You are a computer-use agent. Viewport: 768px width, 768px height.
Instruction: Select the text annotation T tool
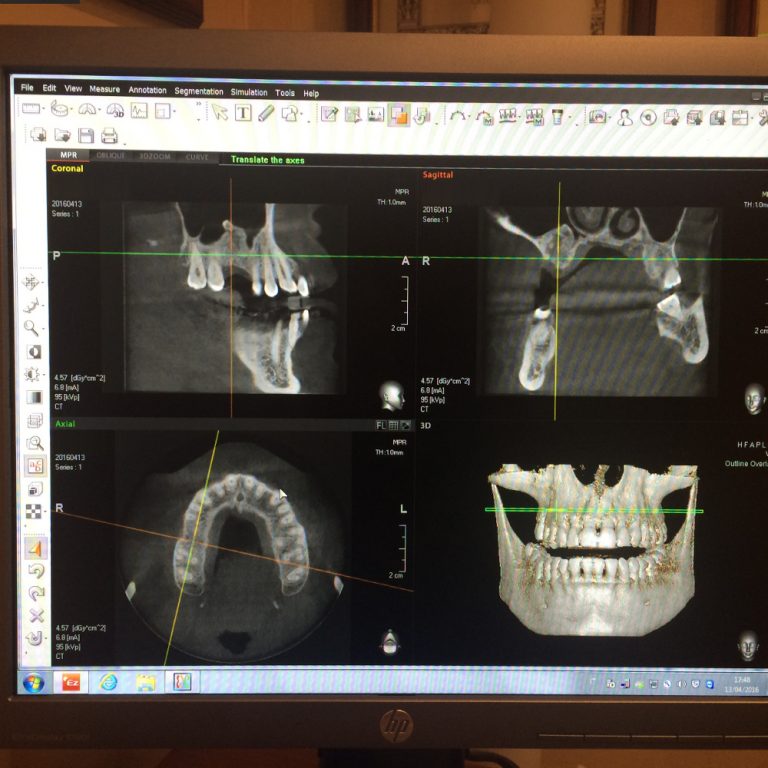243,113
